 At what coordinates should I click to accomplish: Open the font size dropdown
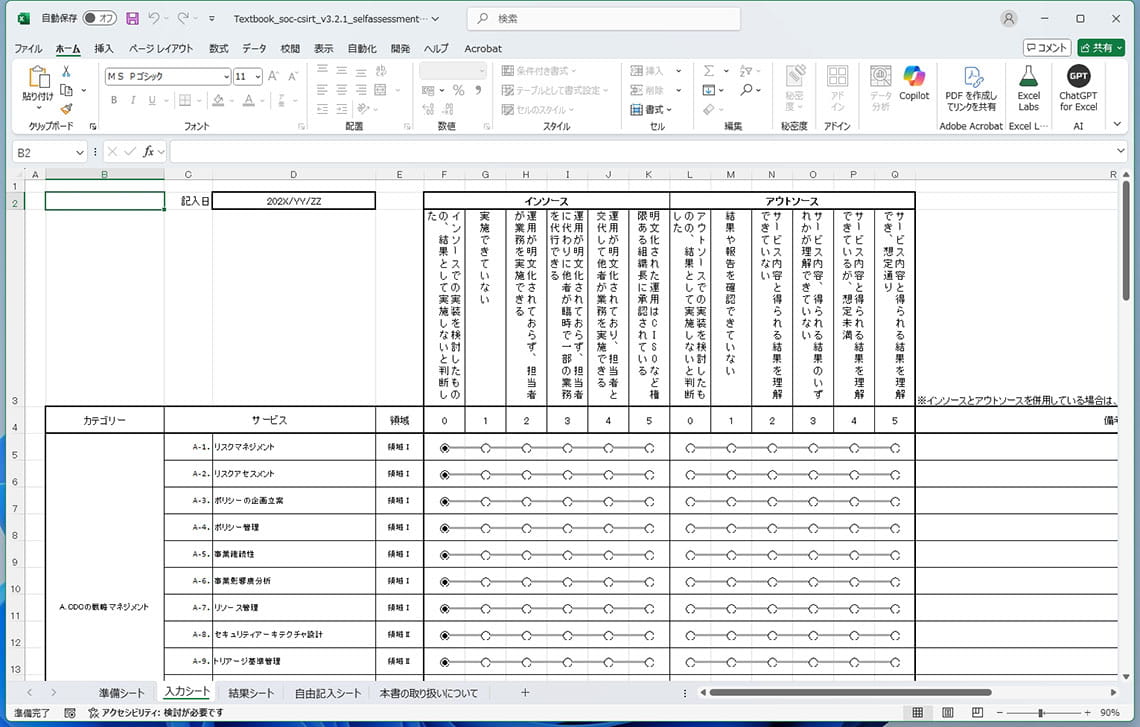(x=259, y=76)
